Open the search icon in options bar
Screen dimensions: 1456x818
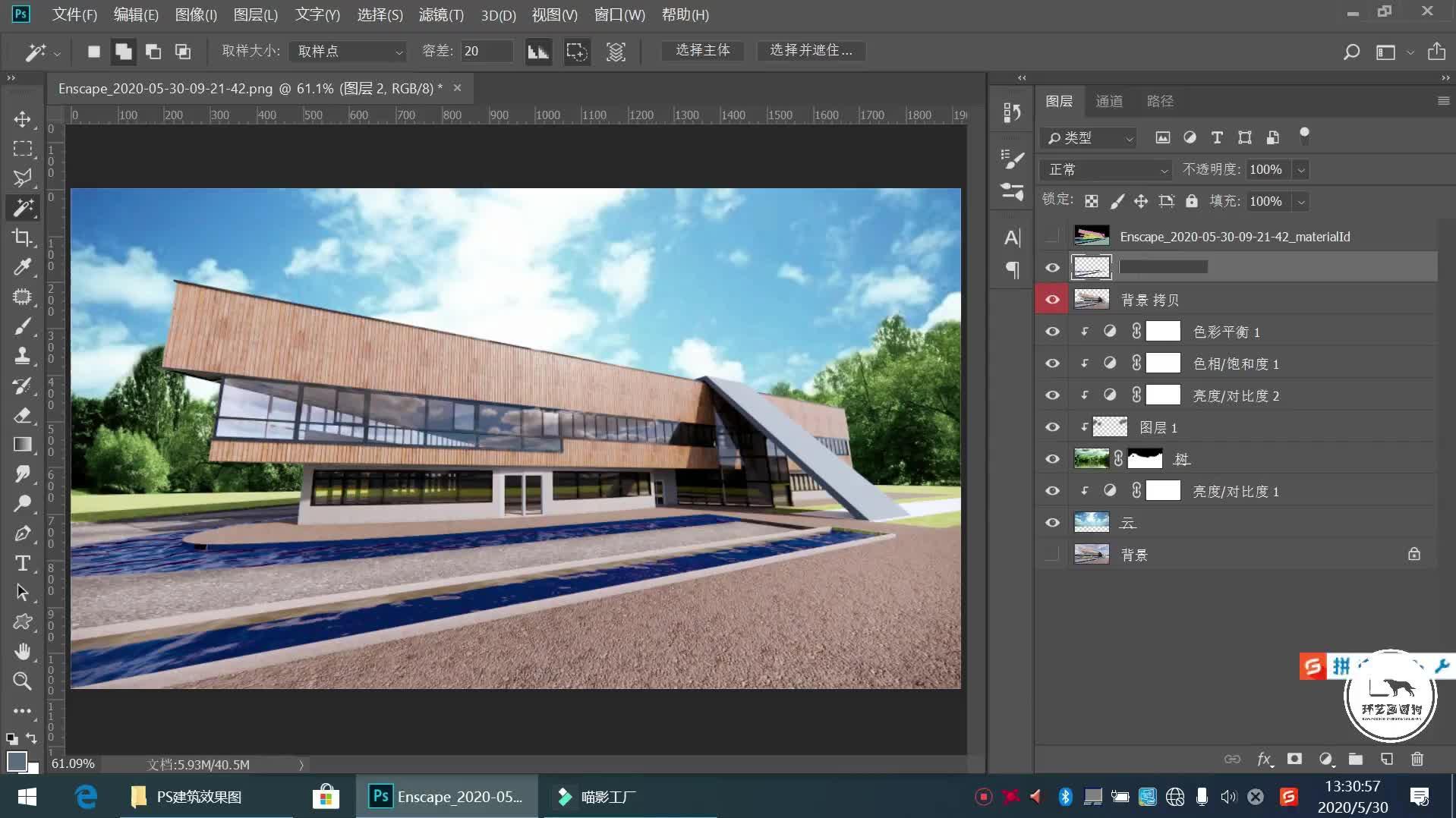click(1351, 52)
